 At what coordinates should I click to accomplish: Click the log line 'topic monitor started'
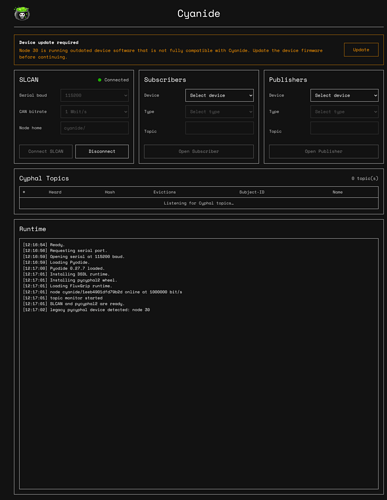[63, 298]
